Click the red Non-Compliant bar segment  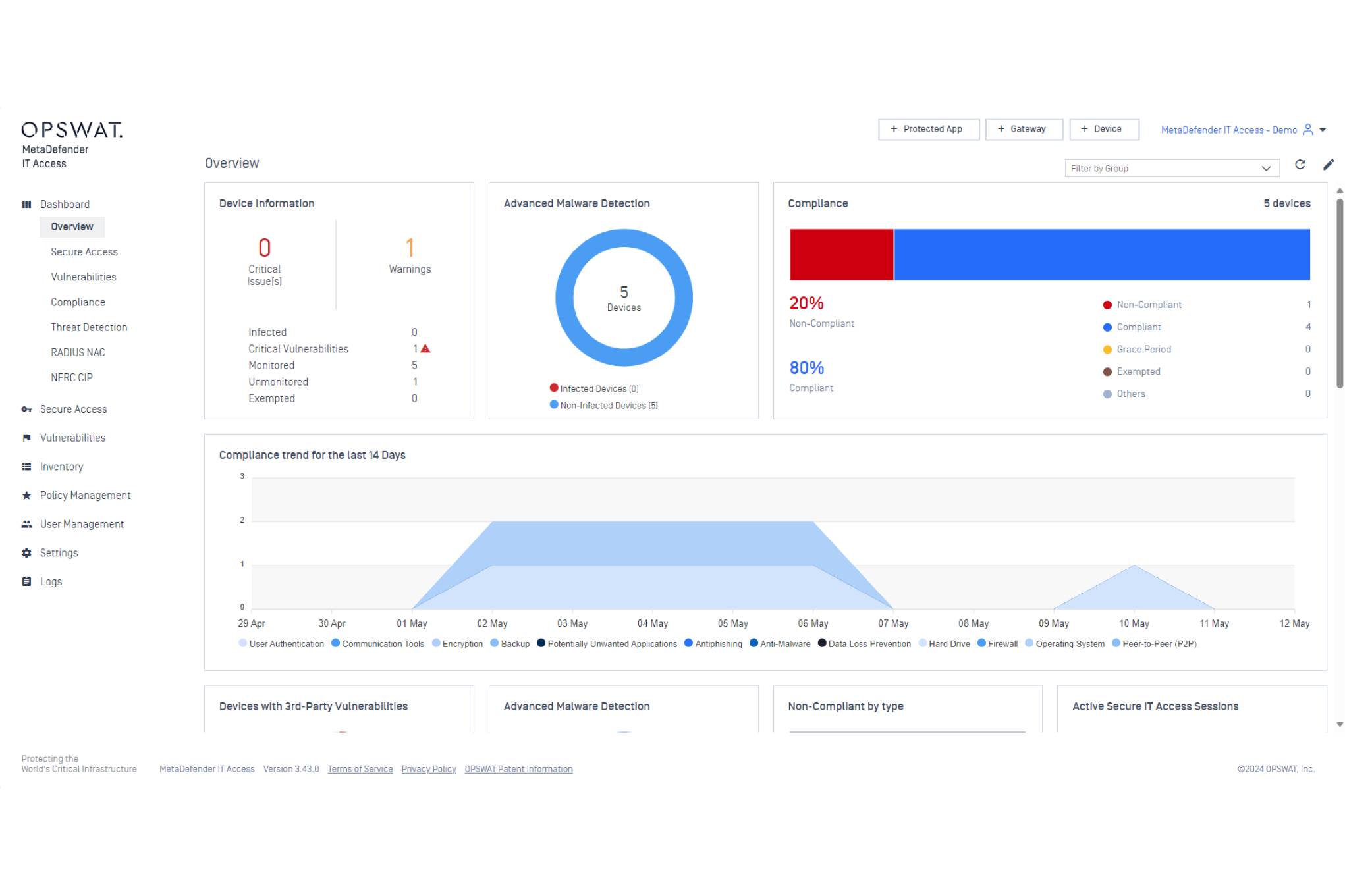[841, 255]
